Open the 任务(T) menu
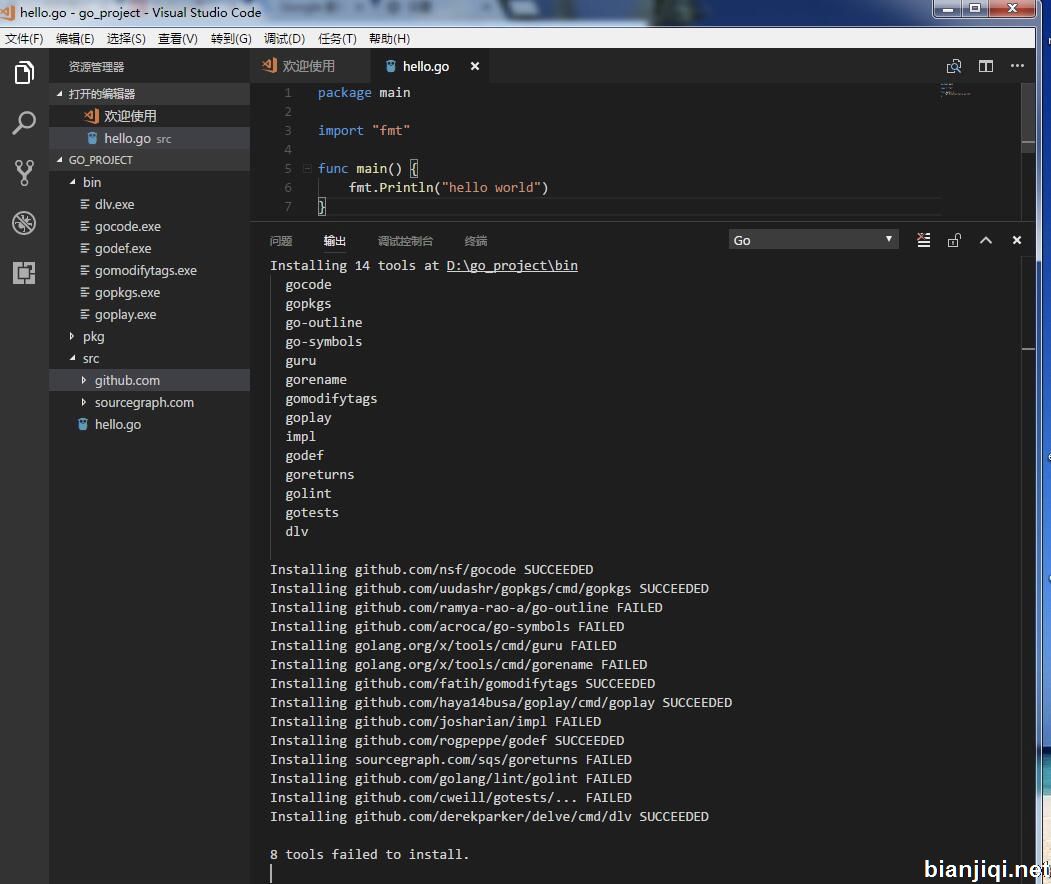Image resolution: width=1051 pixels, height=884 pixels. pos(336,38)
